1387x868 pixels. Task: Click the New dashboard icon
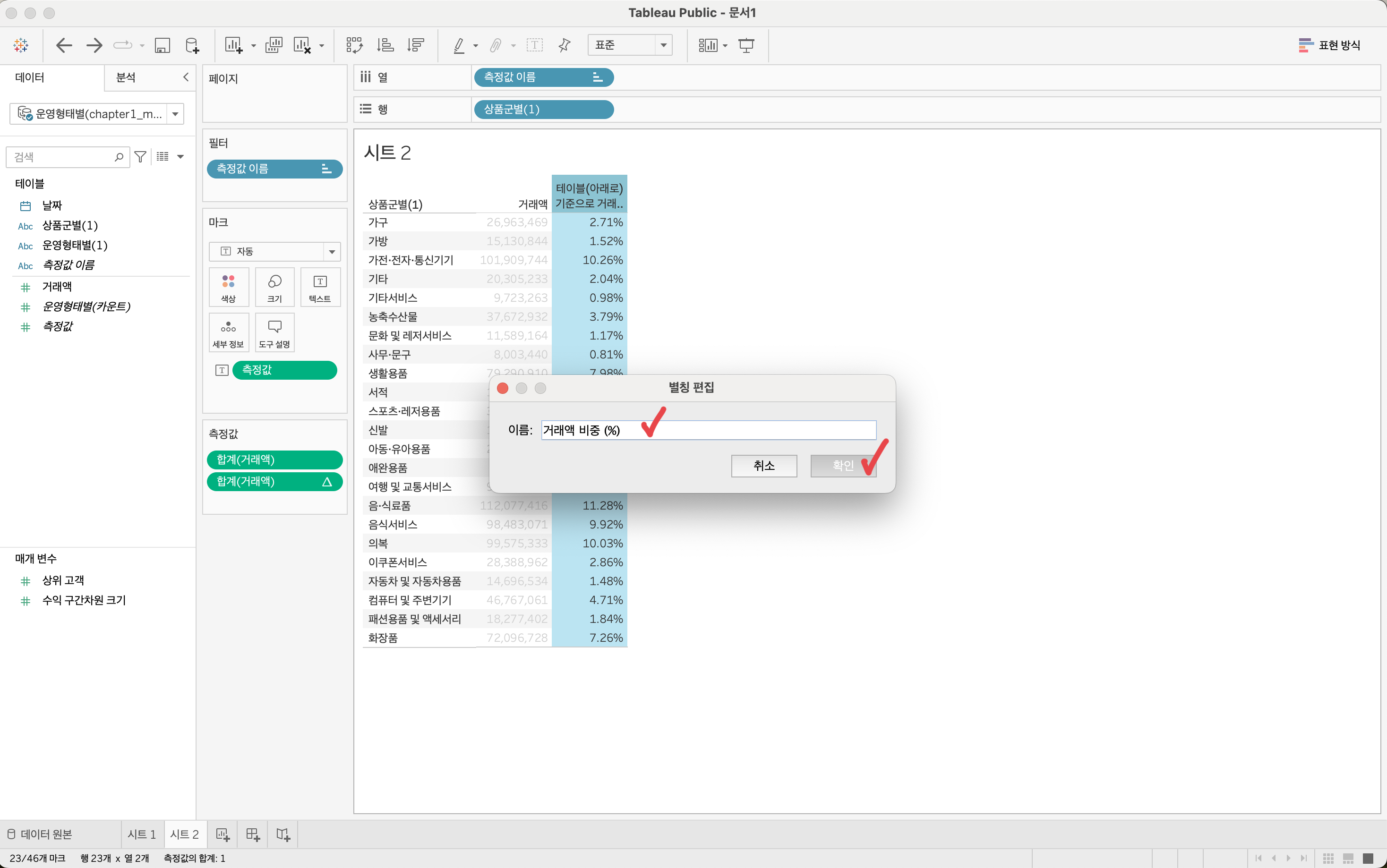pos(253,834)
